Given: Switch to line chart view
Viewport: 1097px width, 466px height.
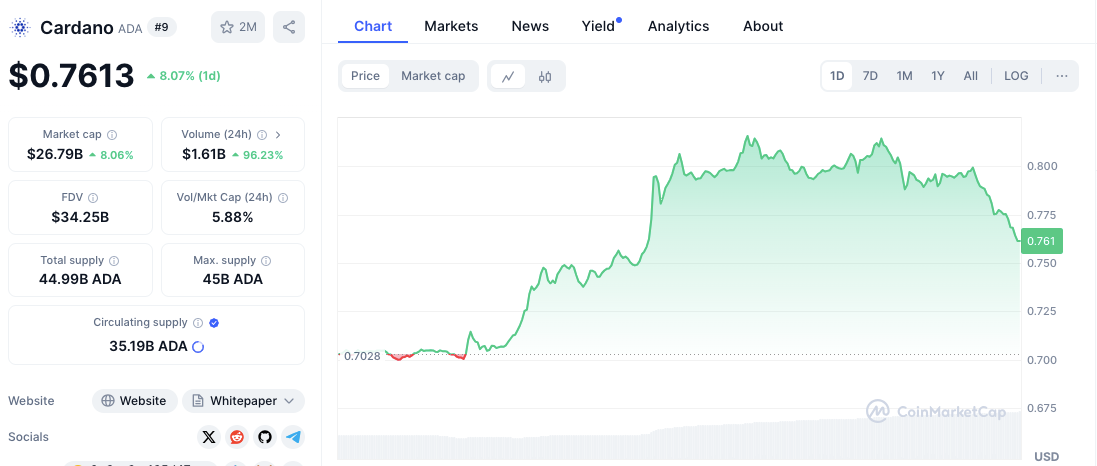Looking at the screenshot, I should [x=508, y=76].
